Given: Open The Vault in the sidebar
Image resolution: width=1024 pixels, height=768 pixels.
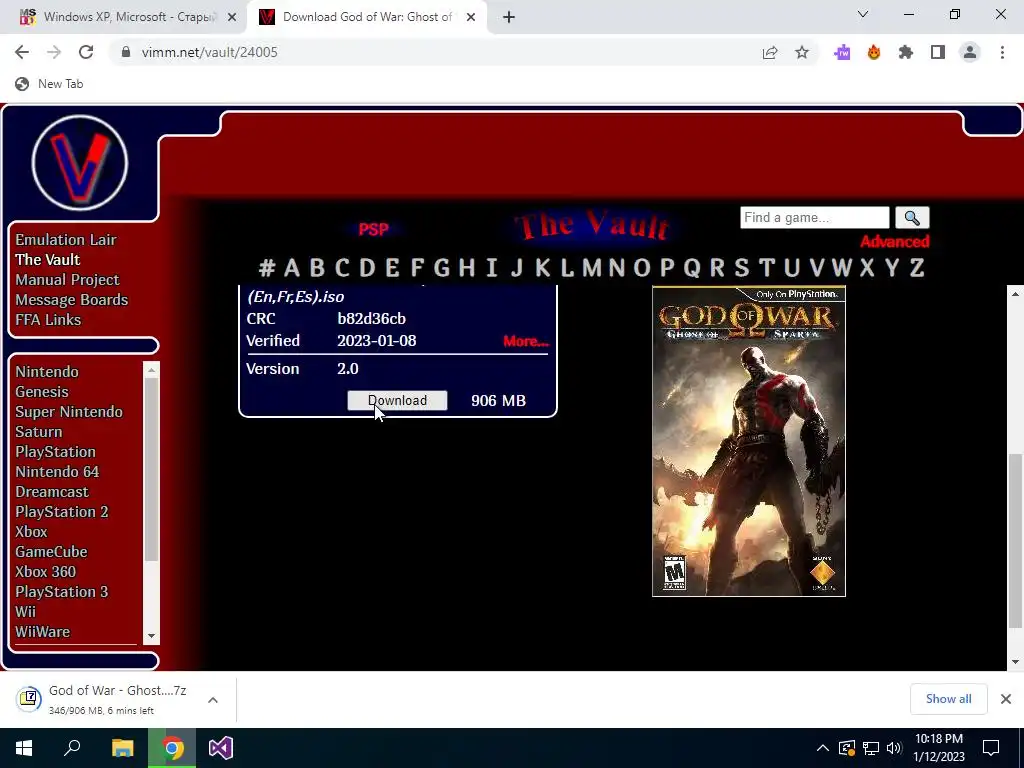Looking at the screenshot, I should point(48,259).
